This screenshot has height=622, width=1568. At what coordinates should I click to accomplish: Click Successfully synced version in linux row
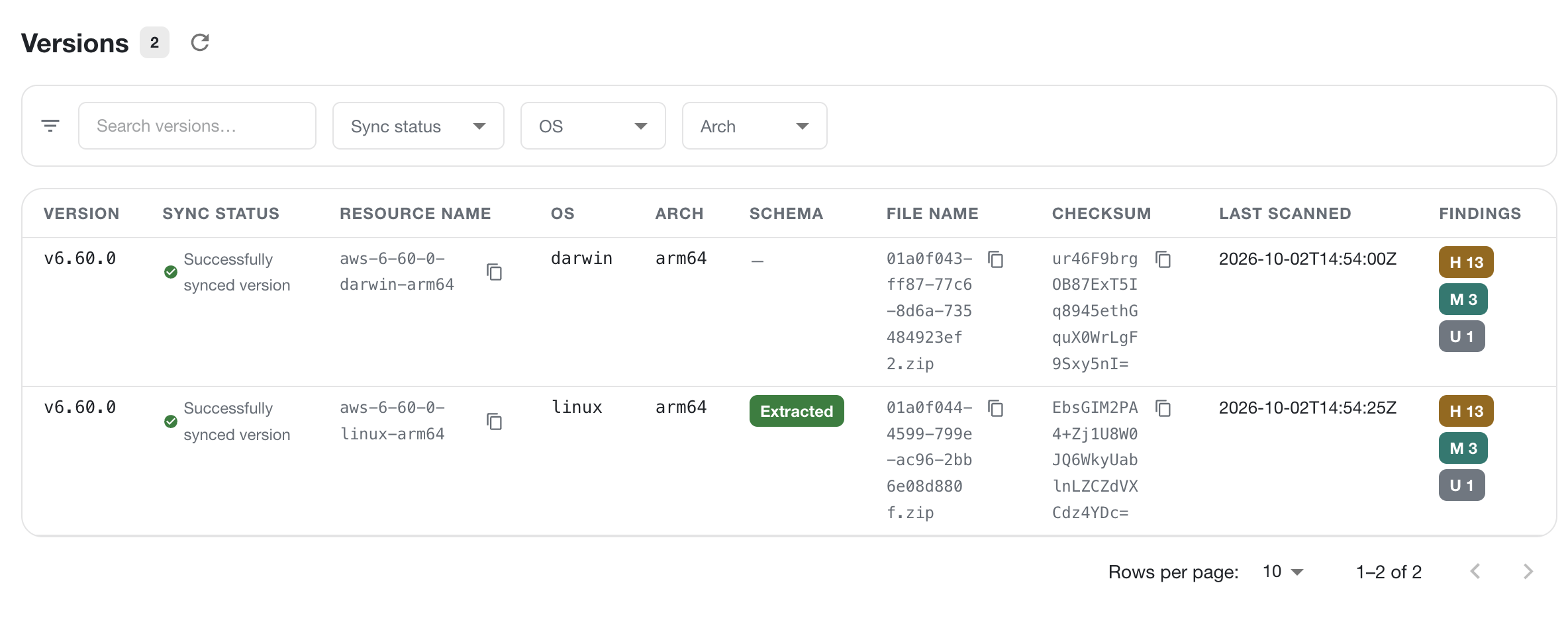237,422
